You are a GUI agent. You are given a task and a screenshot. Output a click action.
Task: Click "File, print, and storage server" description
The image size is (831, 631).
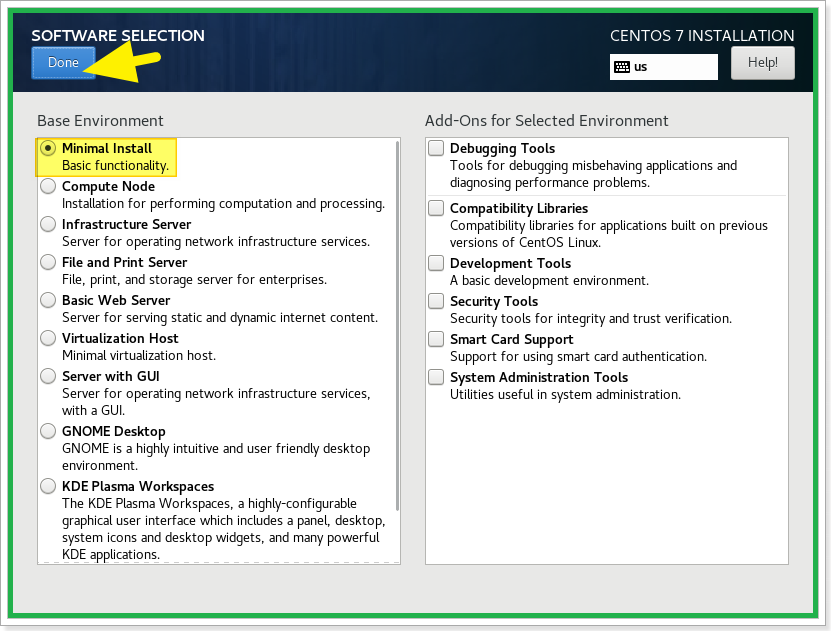tap(194, 280)
